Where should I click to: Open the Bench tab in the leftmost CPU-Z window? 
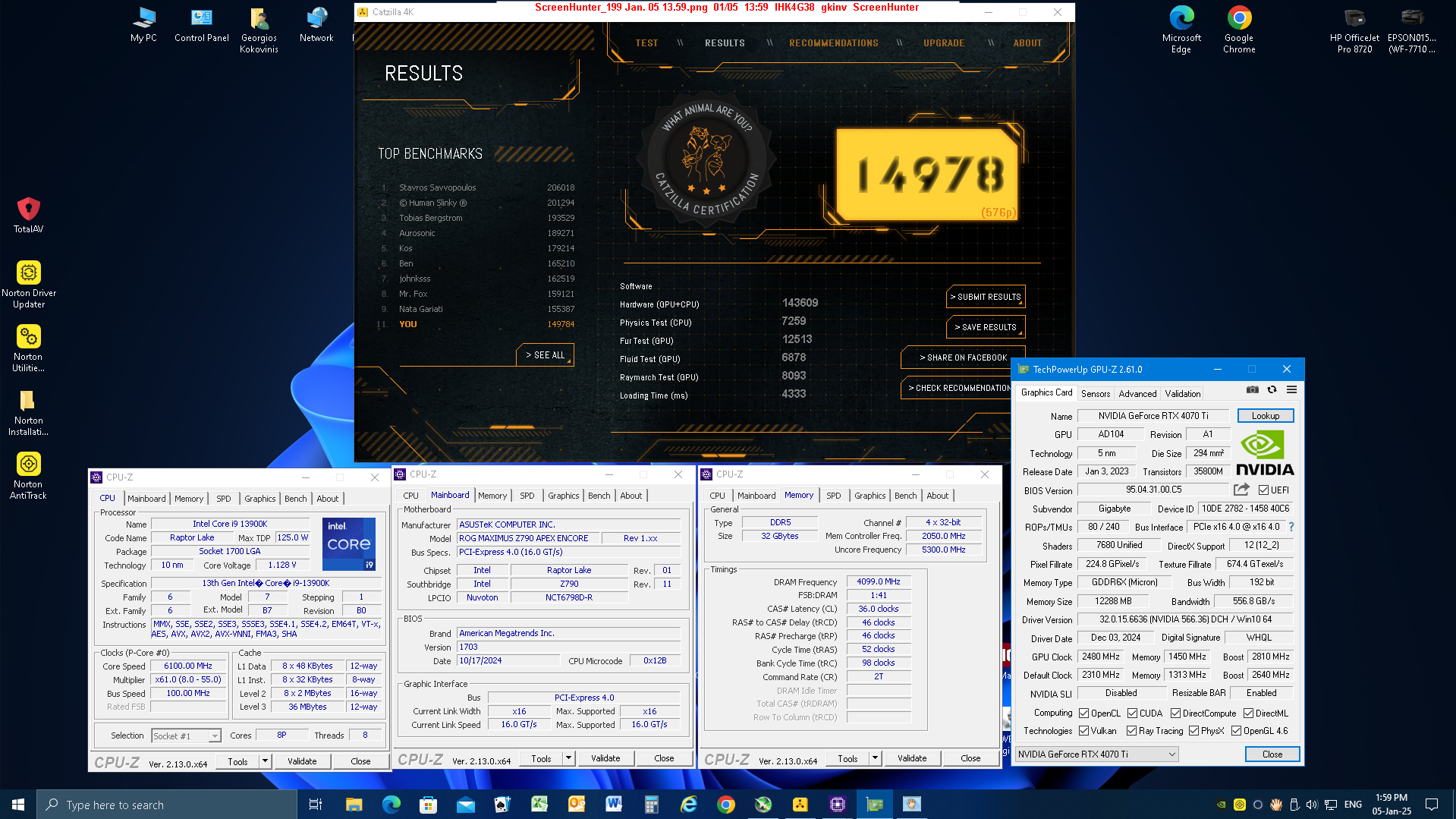pos(295,499)
